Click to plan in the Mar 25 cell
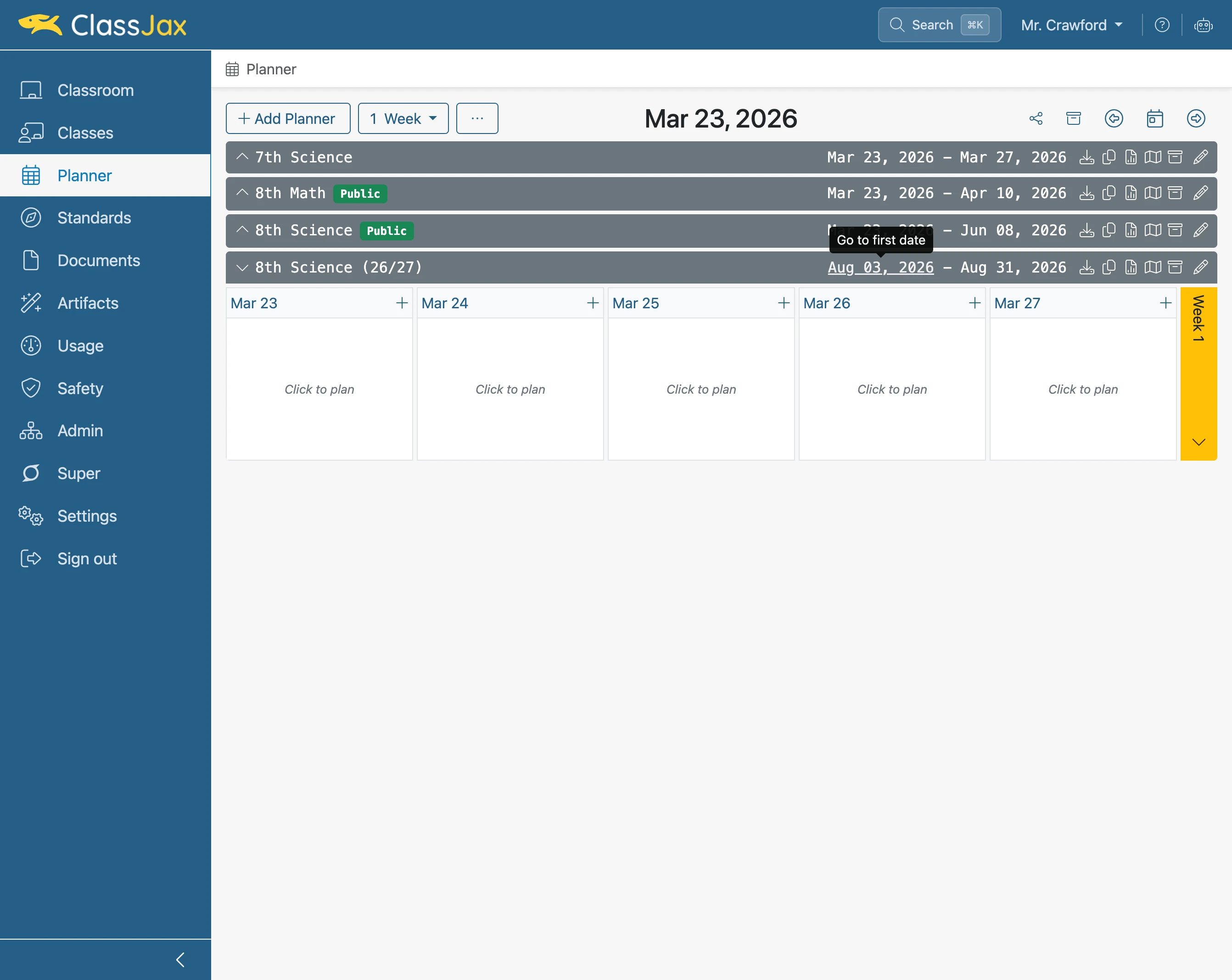The height and width of the screenshot is (980, 1232). point(701,390)
